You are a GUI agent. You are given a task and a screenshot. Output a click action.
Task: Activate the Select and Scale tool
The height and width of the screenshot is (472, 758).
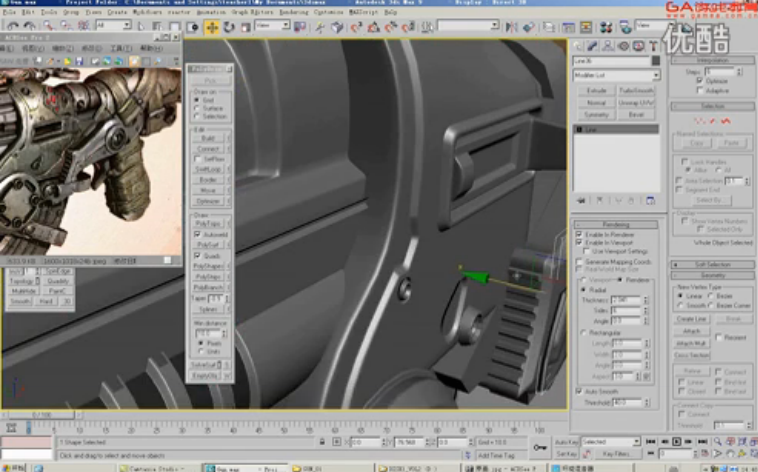246,27
